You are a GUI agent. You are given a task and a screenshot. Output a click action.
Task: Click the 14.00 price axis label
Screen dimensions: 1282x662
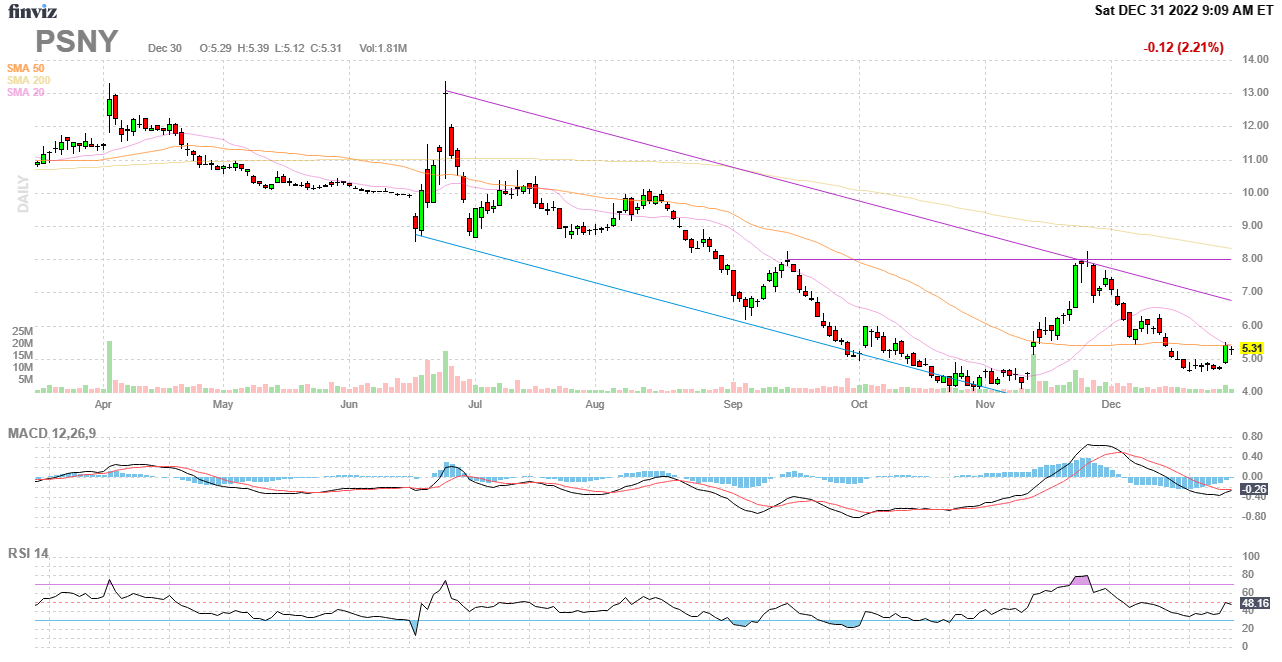1254,60
